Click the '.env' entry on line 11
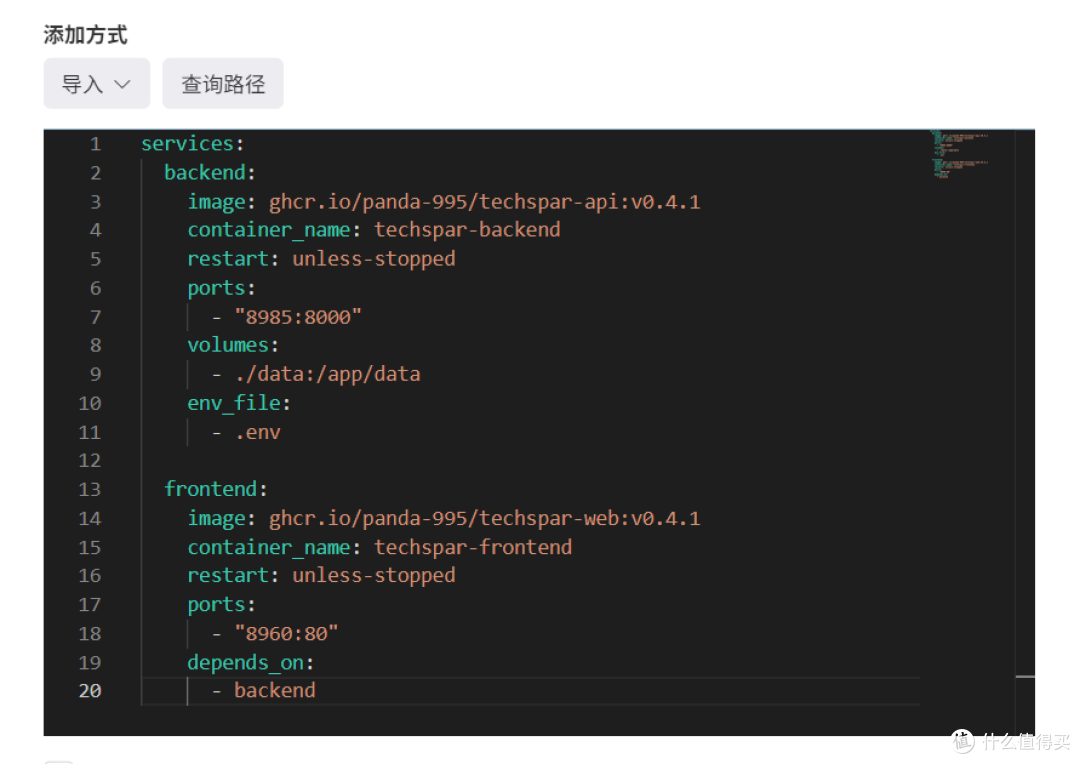 tap(258, 432)
